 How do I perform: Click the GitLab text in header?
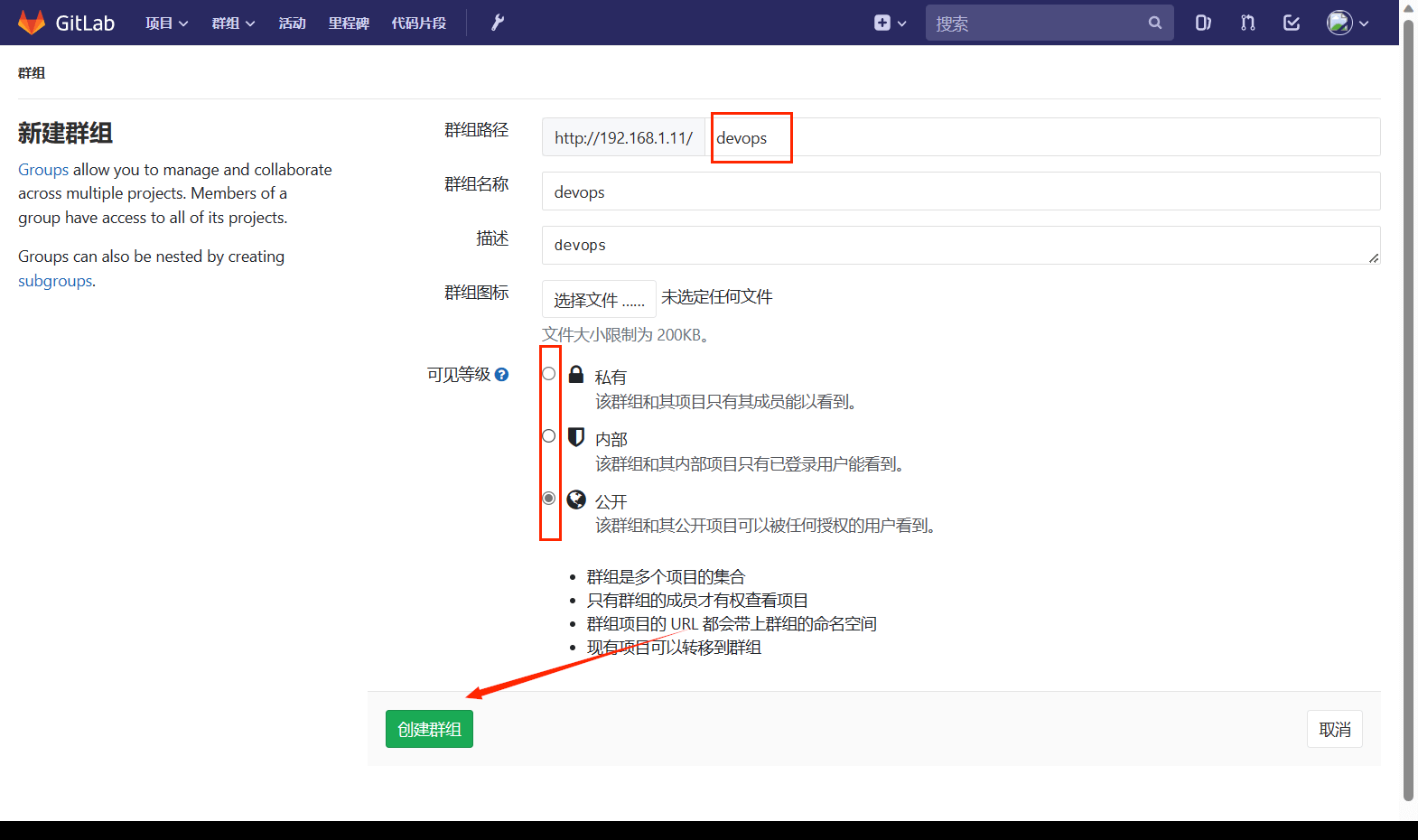[85, 23]
